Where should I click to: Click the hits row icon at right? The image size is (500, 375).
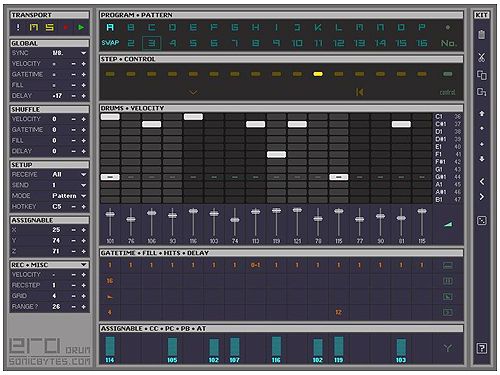[x=447, y=296]
